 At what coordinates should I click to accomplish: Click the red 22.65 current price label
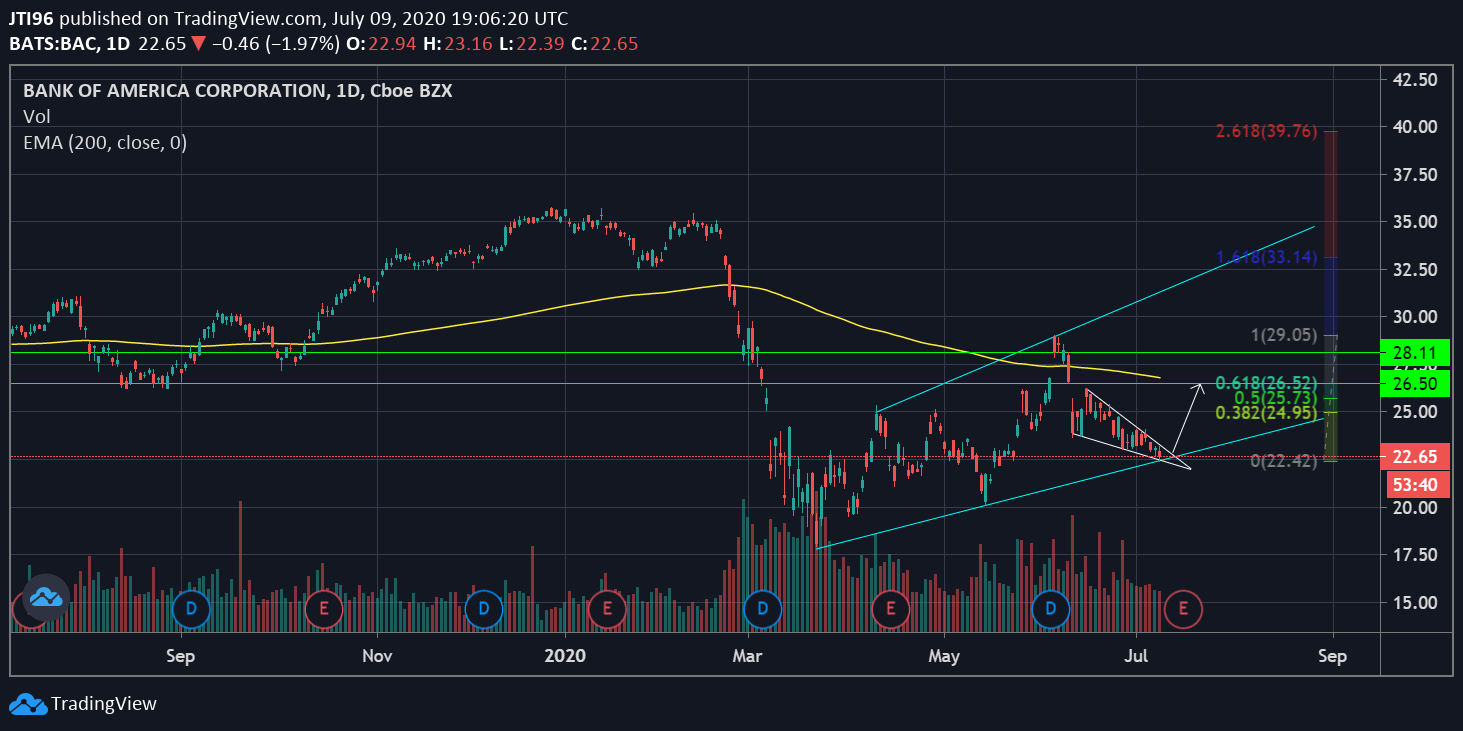click(1413, 457)
